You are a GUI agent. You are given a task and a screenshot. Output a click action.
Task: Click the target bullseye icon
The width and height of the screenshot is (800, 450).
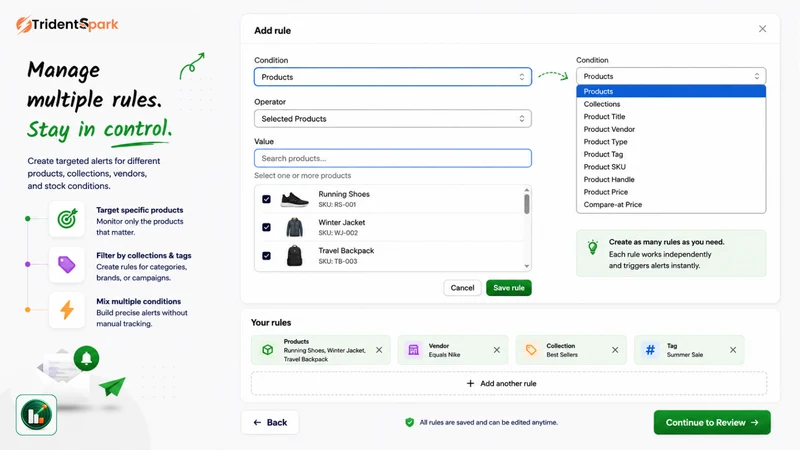[67, 219]
